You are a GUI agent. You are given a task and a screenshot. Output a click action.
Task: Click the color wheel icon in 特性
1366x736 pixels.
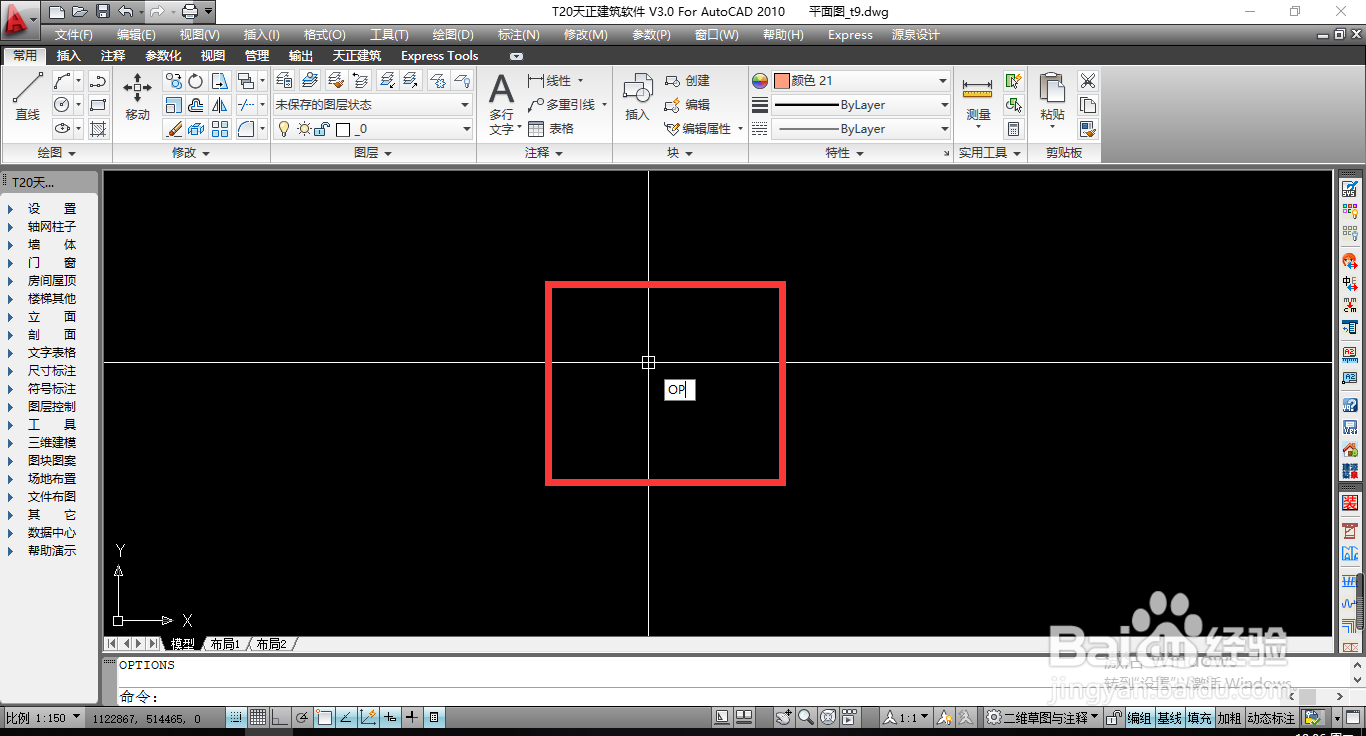pyautogui.click(x=760, y=81)
